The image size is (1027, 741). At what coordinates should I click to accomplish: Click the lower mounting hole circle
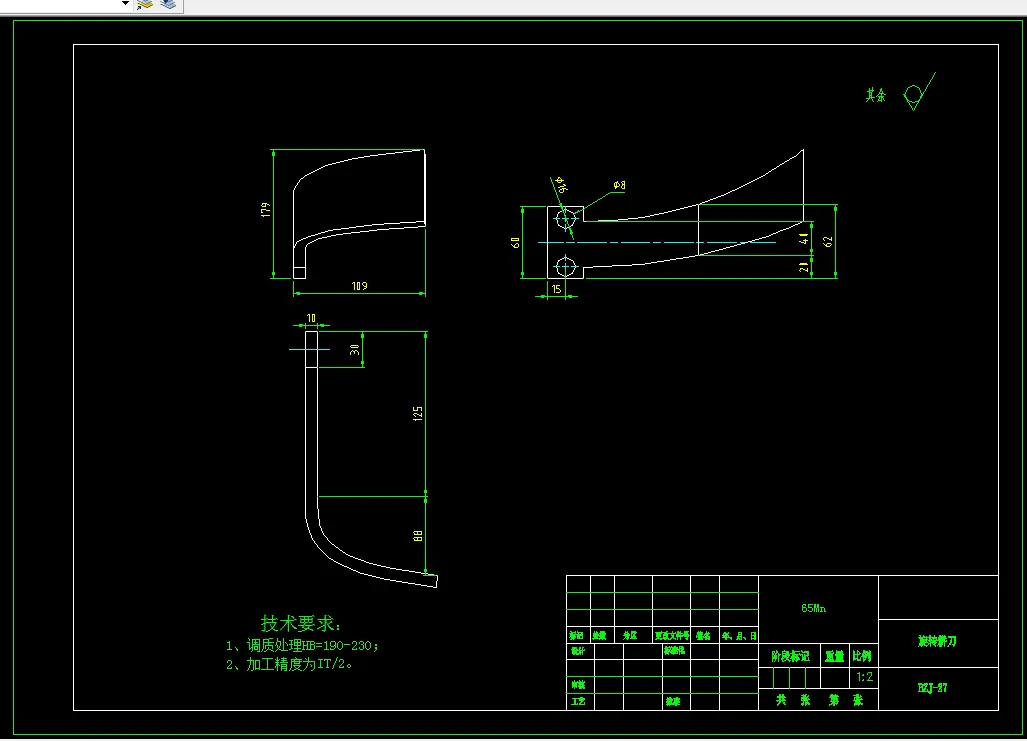pos(565,267)
